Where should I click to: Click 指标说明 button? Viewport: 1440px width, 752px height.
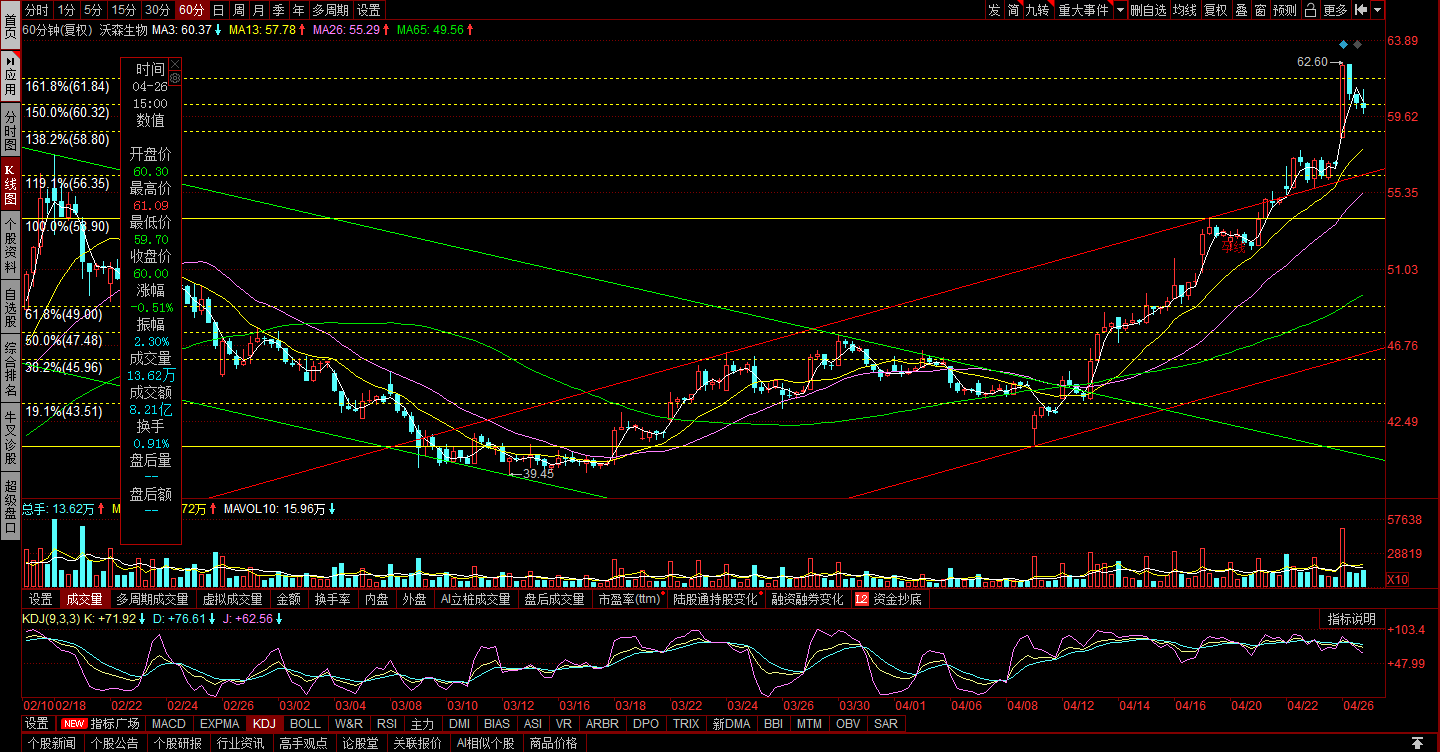pos(1352,619)
